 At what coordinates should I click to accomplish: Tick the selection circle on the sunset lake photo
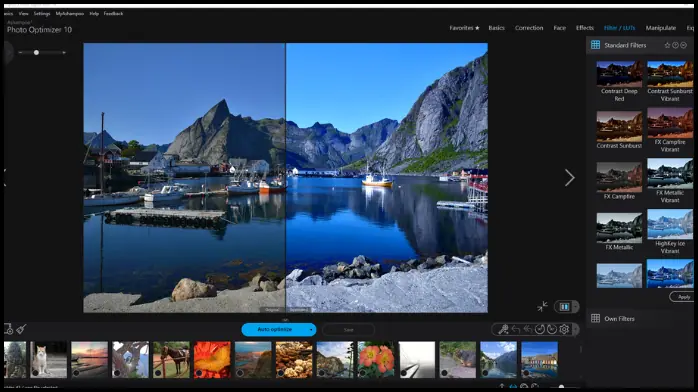tap(76, 373)
